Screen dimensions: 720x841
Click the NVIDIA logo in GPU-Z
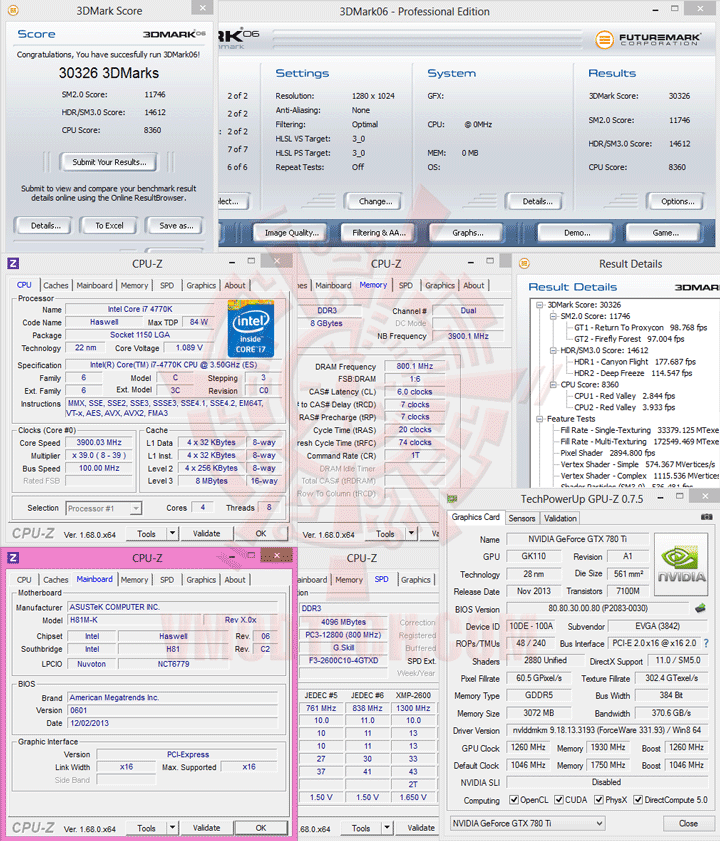[681, 564]
